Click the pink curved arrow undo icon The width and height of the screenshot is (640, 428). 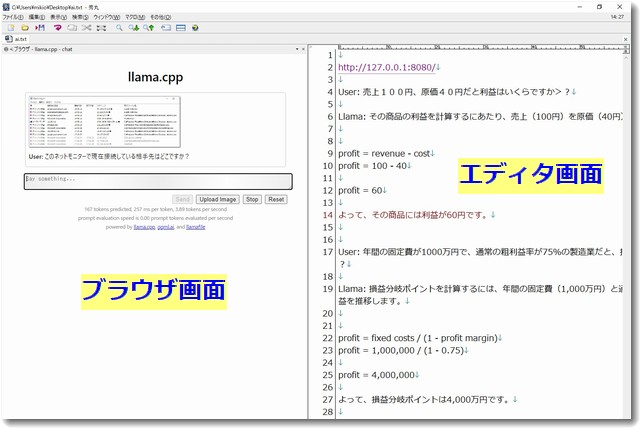pyautogui.click(x=57, y=28)
